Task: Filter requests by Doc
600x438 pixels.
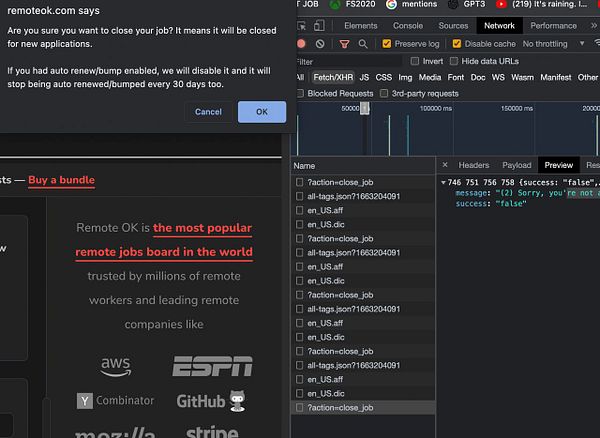Action: coord(478,77)
